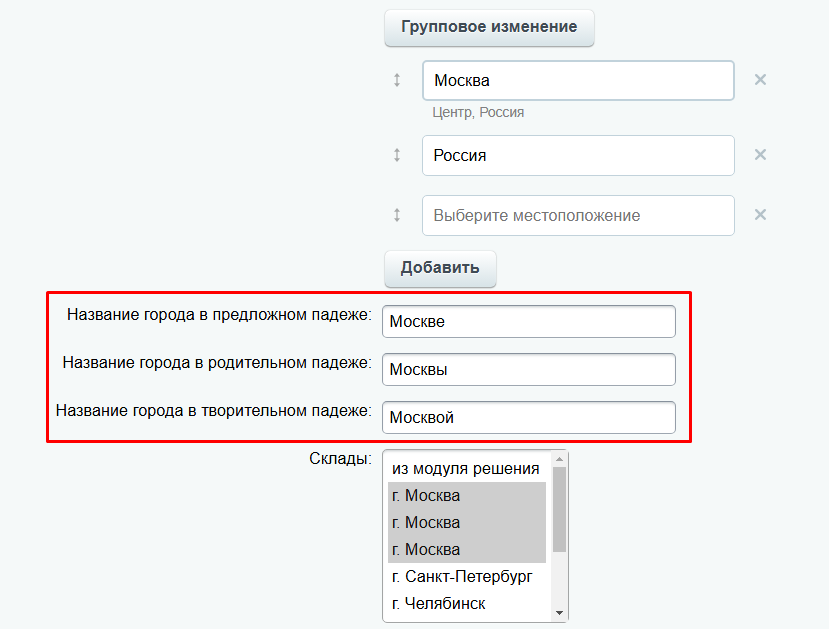The width and height of the screenshot is (829, 629).
Task: Edit instrumental case field containing Москвой
Action: click(529, 418)
